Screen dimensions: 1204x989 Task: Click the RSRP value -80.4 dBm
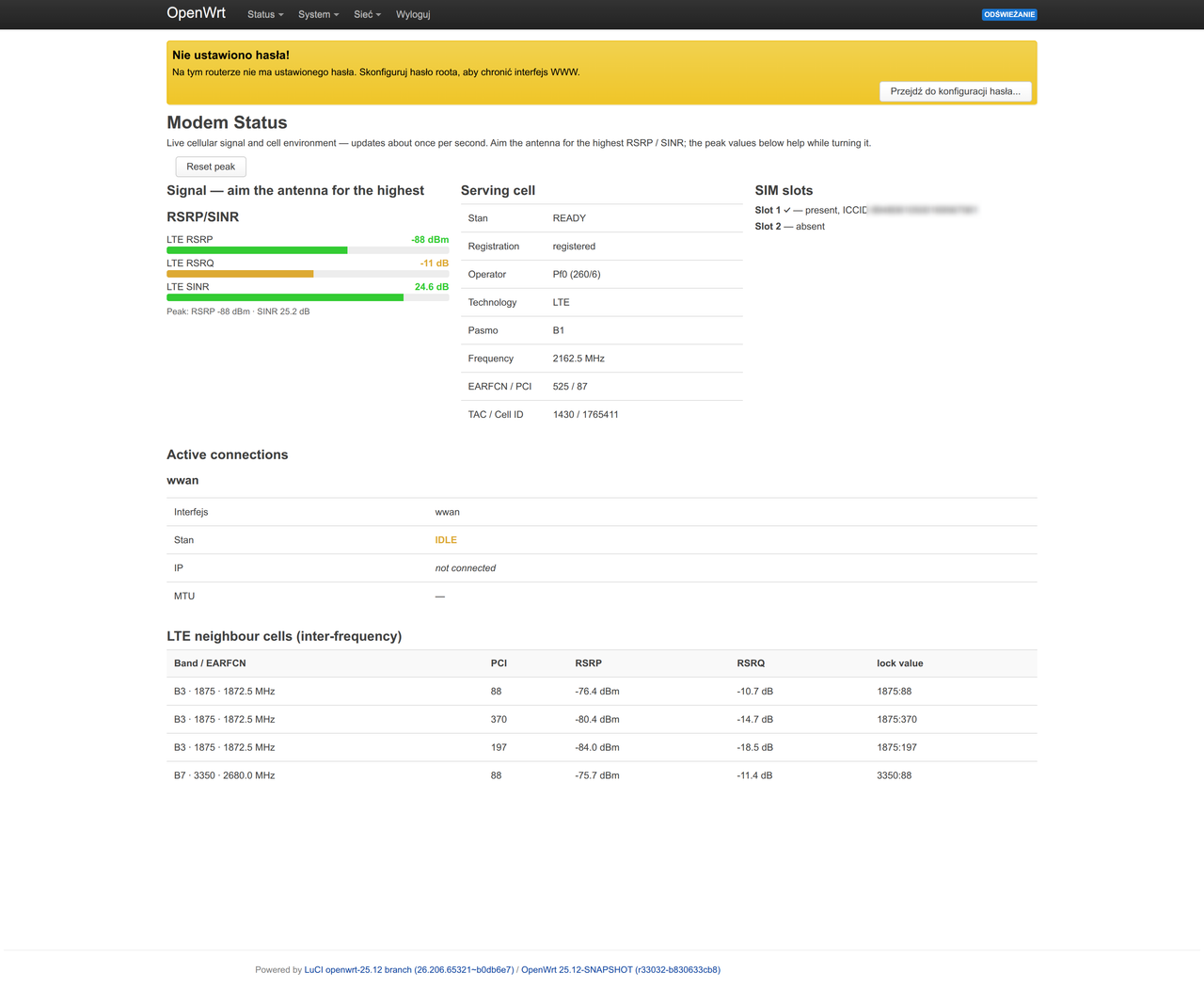pos(597,720)
